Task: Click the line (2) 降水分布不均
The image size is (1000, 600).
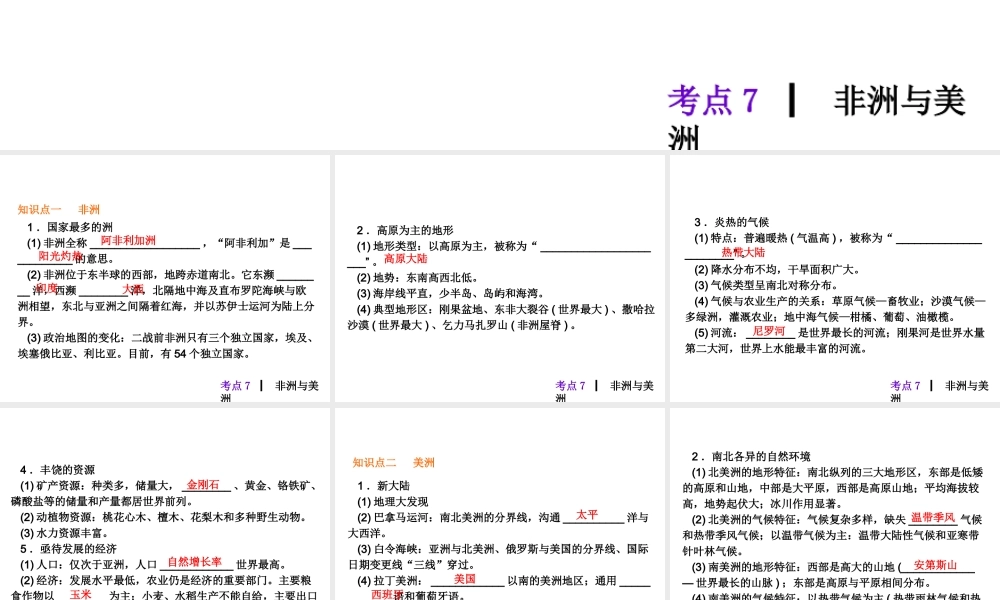Action: (776, 269)
